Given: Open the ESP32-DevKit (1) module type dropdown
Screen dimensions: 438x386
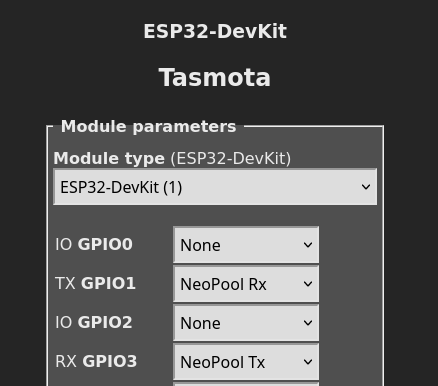Looking at the screenshot, I should pos(215,187).
